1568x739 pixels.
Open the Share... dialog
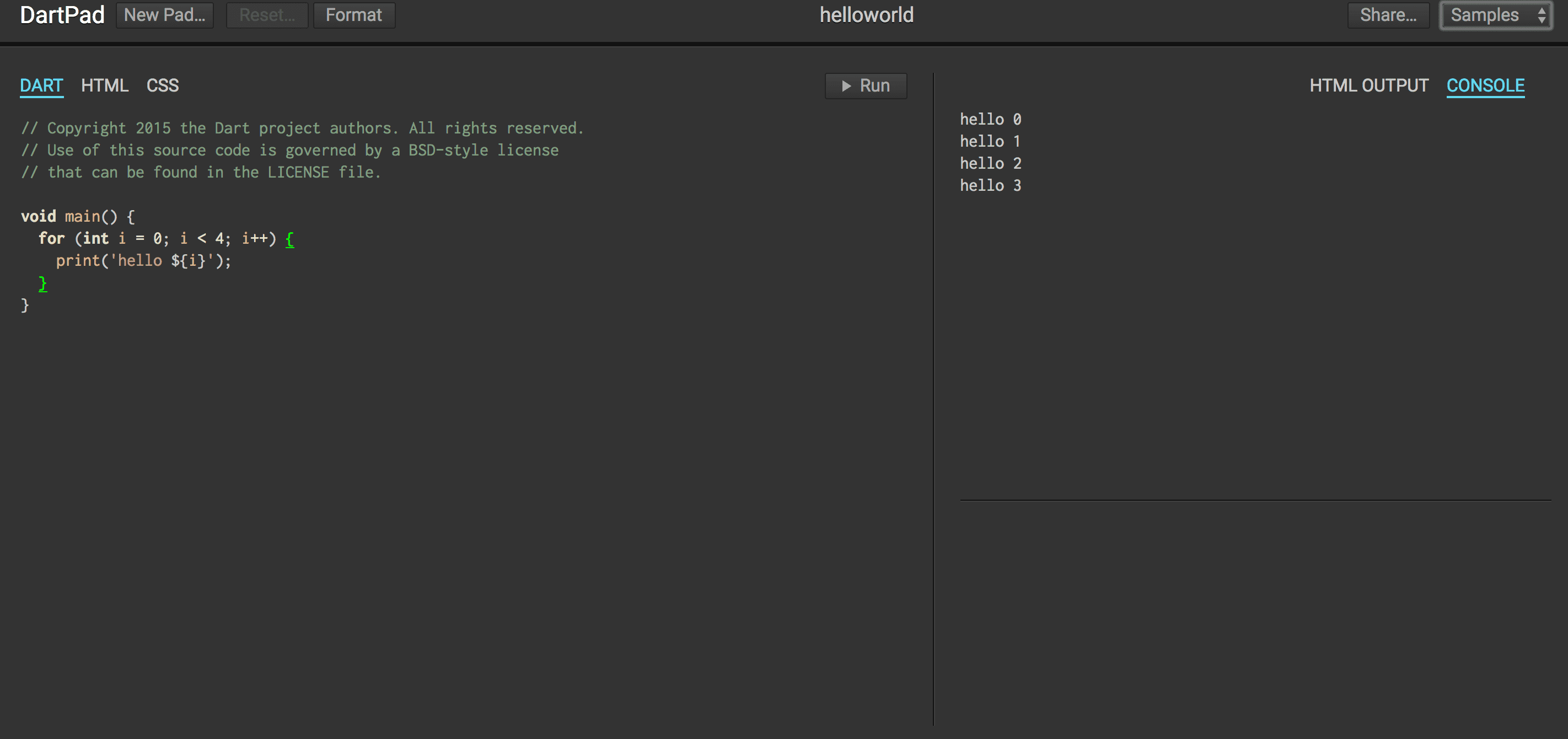pyautogui.click(x=1388, y=15)
